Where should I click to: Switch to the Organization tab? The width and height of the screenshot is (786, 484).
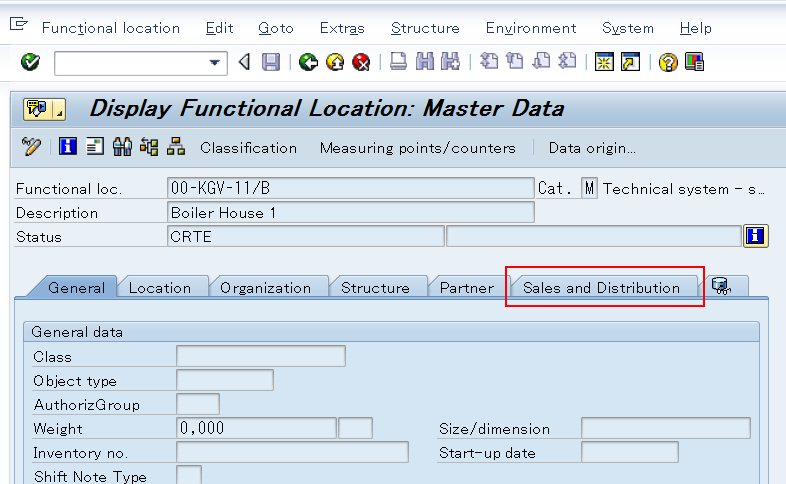click(266, 288)
